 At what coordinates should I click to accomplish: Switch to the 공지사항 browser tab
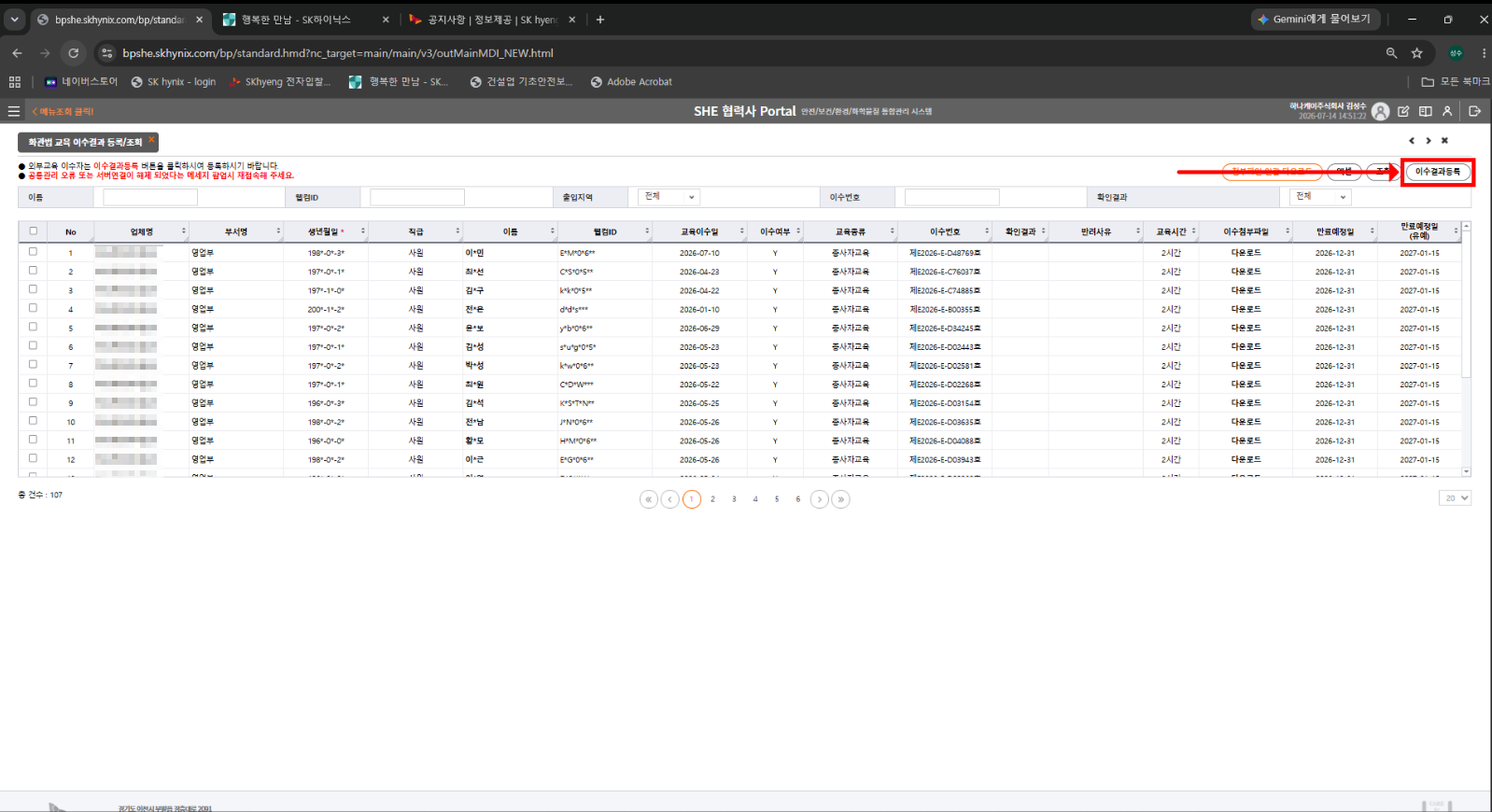click(492, 20)
